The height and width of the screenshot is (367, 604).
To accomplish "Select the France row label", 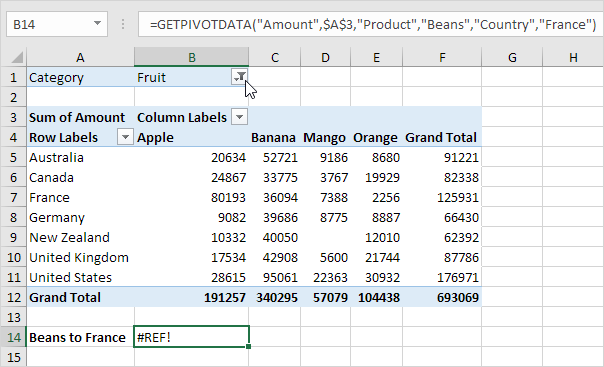I will (49, 197).
